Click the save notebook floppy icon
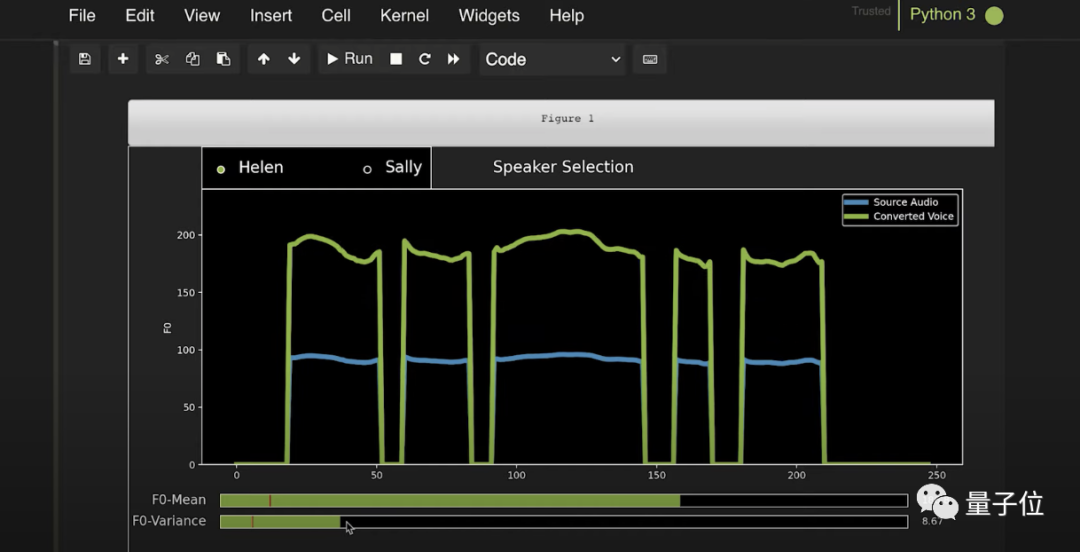This screenshot has width=1080, height=552. (x=85, y=59)
